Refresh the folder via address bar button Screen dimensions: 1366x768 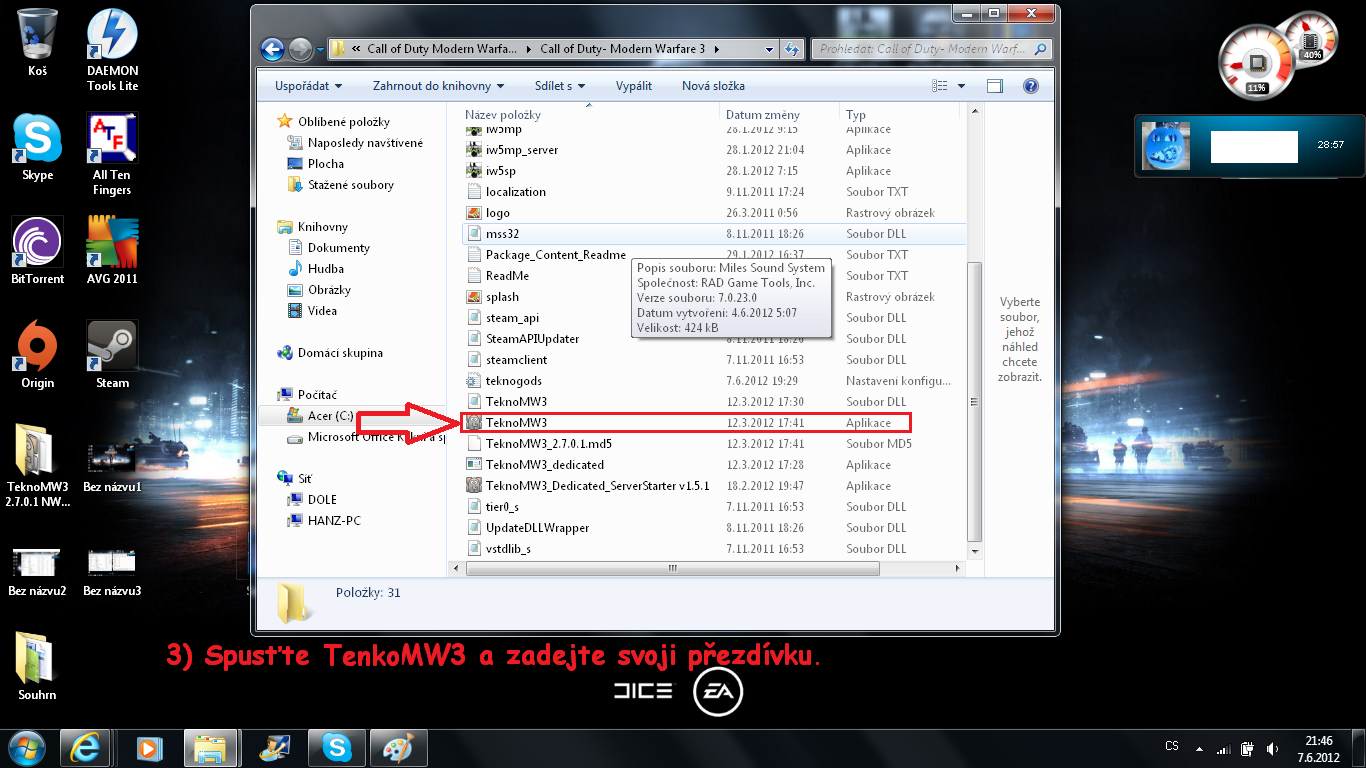[x=792, y=49]
